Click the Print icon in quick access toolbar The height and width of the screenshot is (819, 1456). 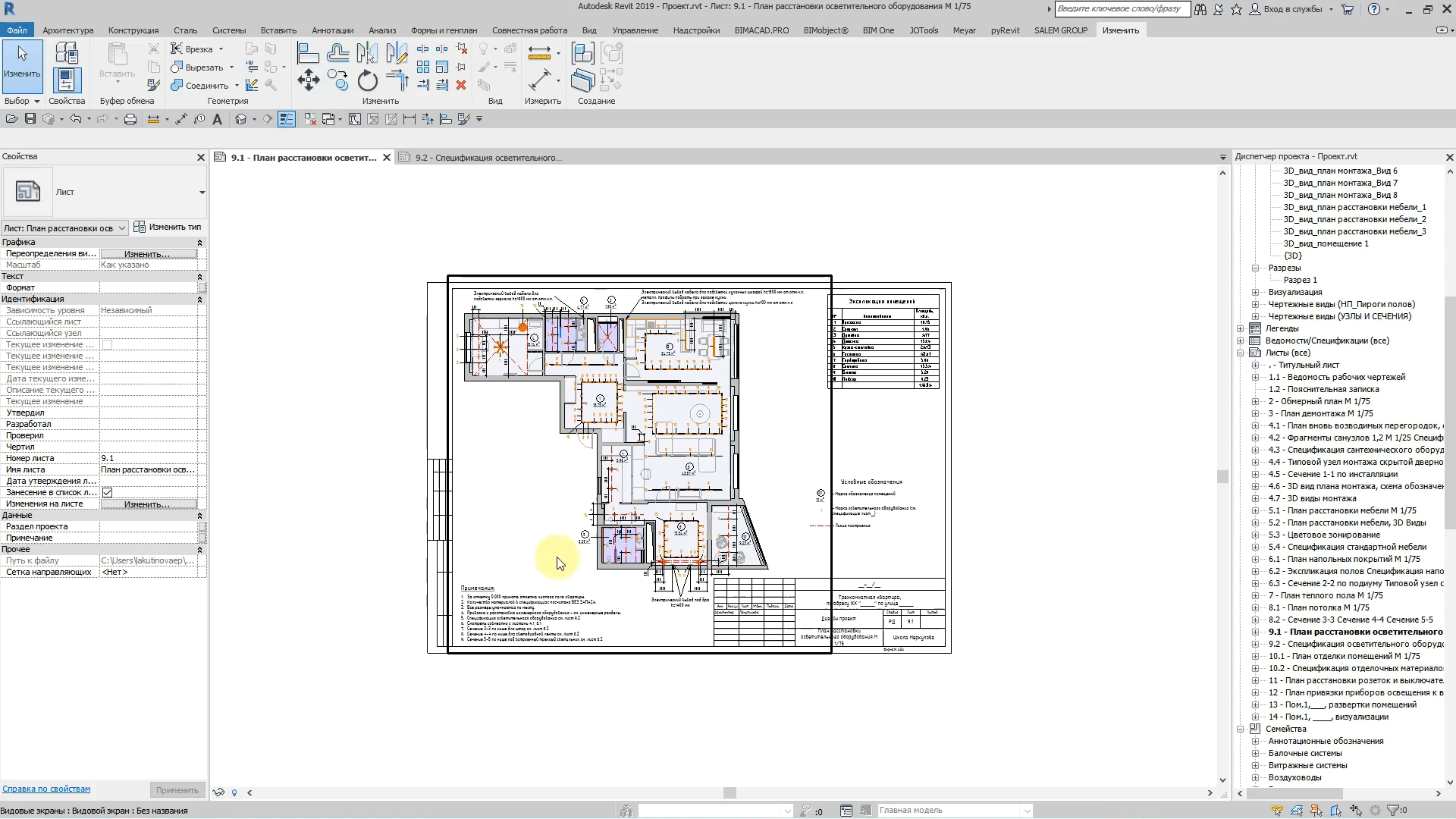pos(130,119)
